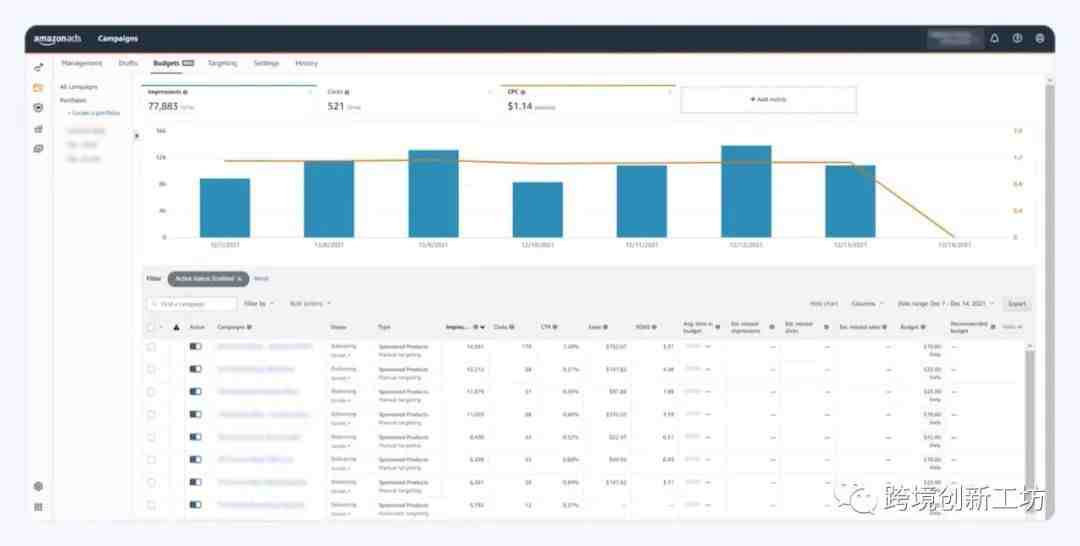Toggle Active switch for 11,879 impressions row
This screenshot has width=1080, height=546.
196,392
